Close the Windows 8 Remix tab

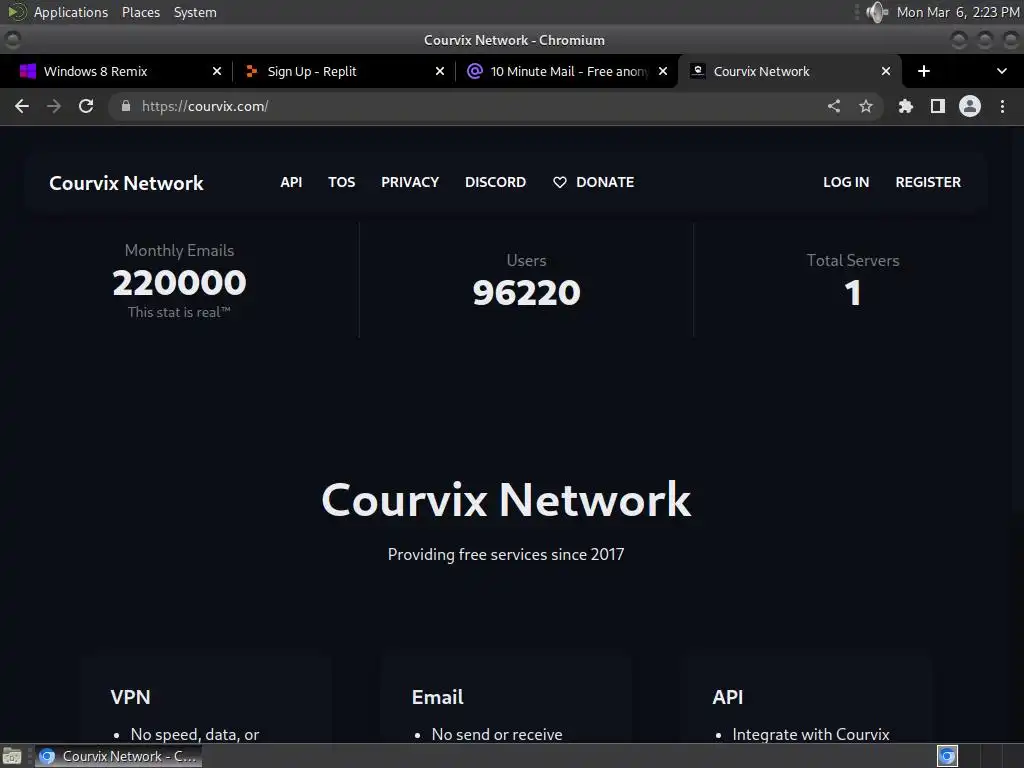point(217,71)
